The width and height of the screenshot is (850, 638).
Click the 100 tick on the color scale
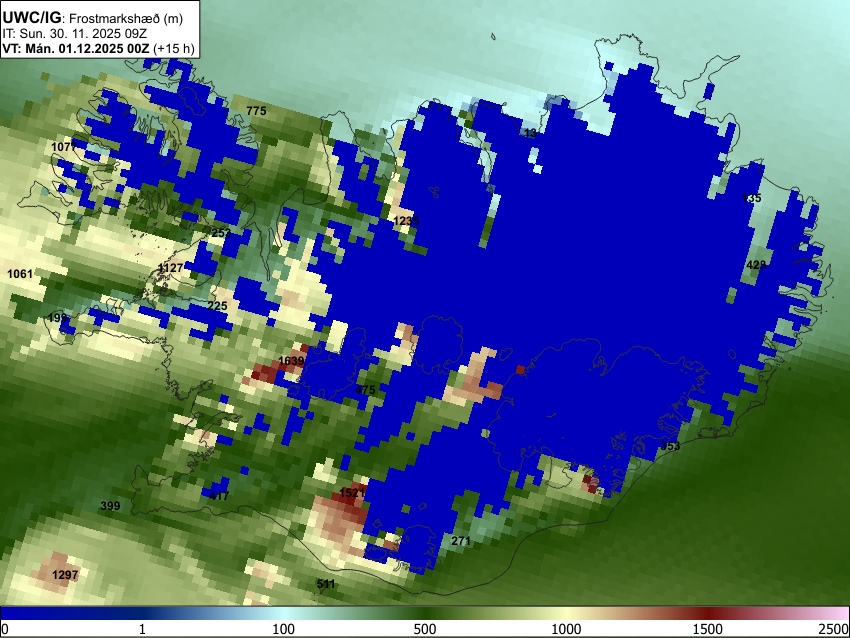coord(284,629)
